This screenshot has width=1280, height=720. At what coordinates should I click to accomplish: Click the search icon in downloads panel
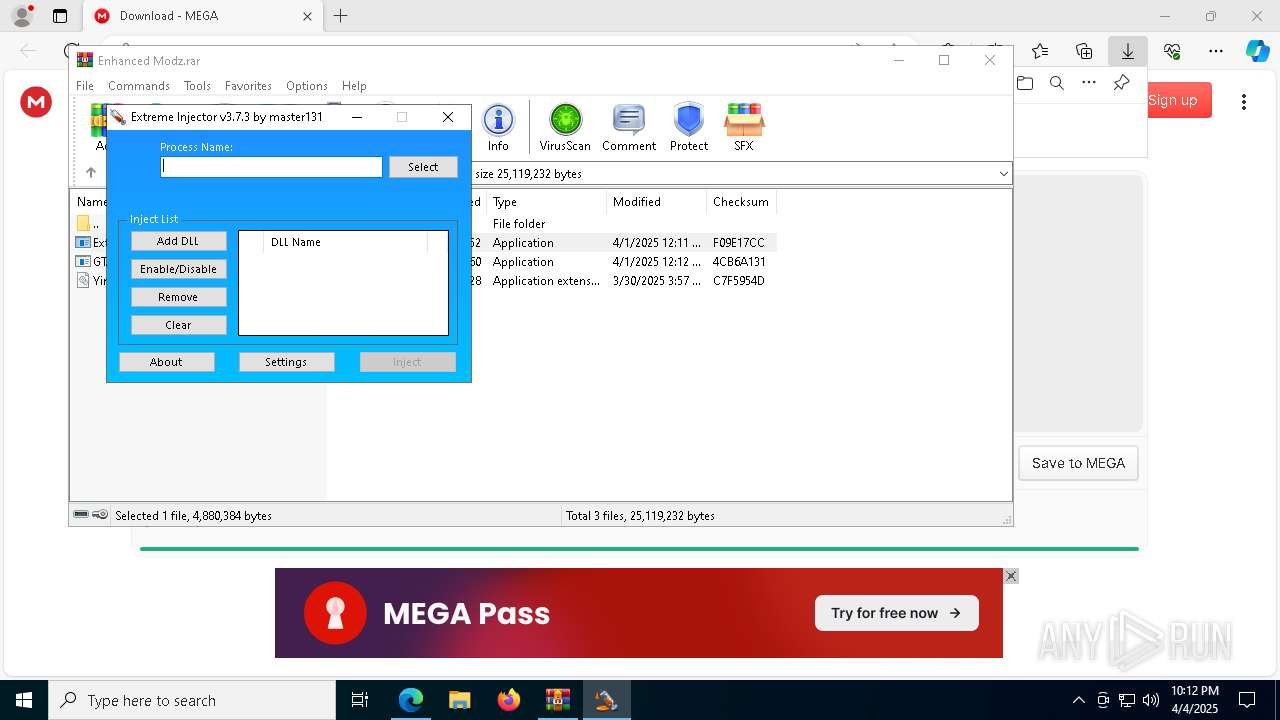pyautogui.click(x=1056, y=83)
